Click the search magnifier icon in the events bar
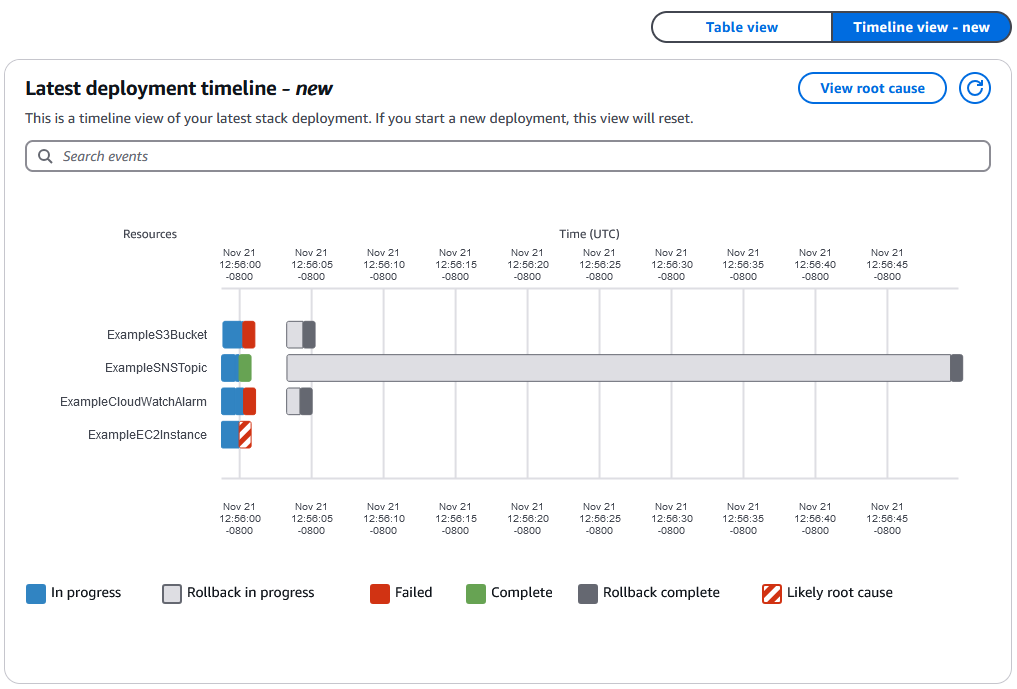This screenshot has height=689, width=1017. coord(45,156)
